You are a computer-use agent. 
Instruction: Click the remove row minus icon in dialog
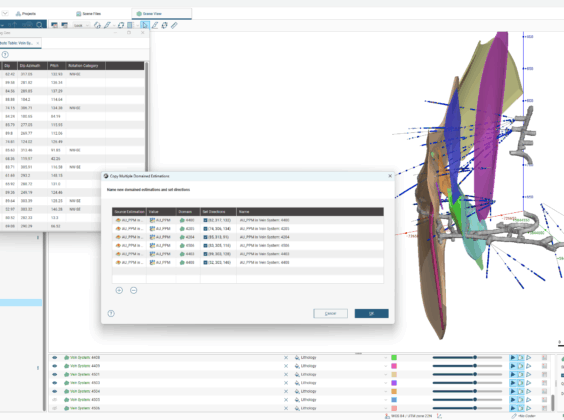point(133,290)
